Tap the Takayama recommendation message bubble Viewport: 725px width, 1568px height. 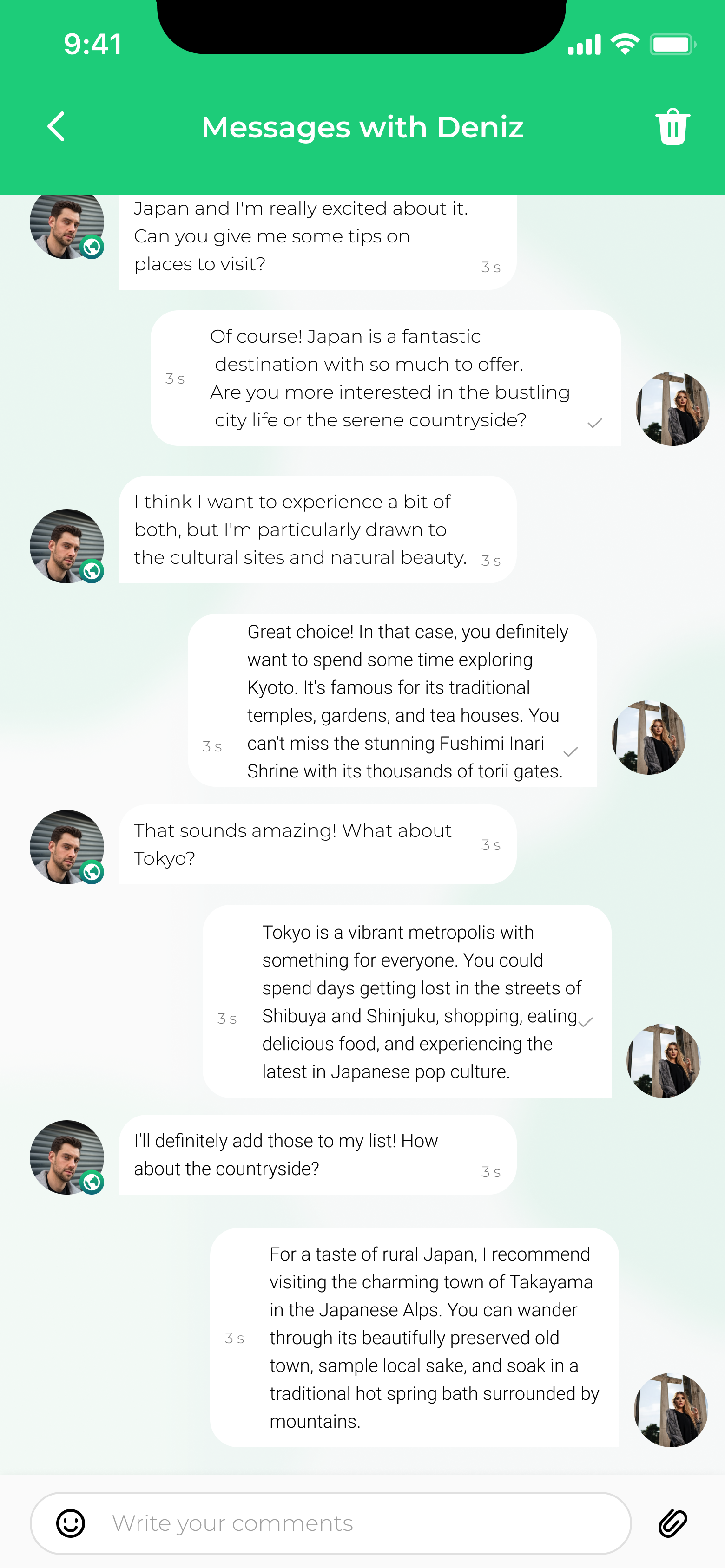coord(414,1337)
